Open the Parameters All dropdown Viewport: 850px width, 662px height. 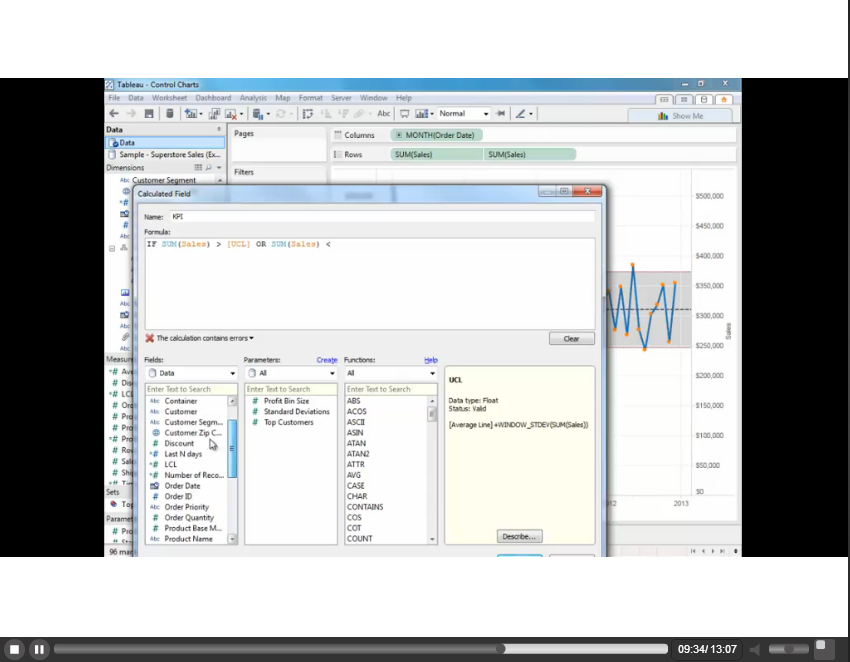[291, 373]
